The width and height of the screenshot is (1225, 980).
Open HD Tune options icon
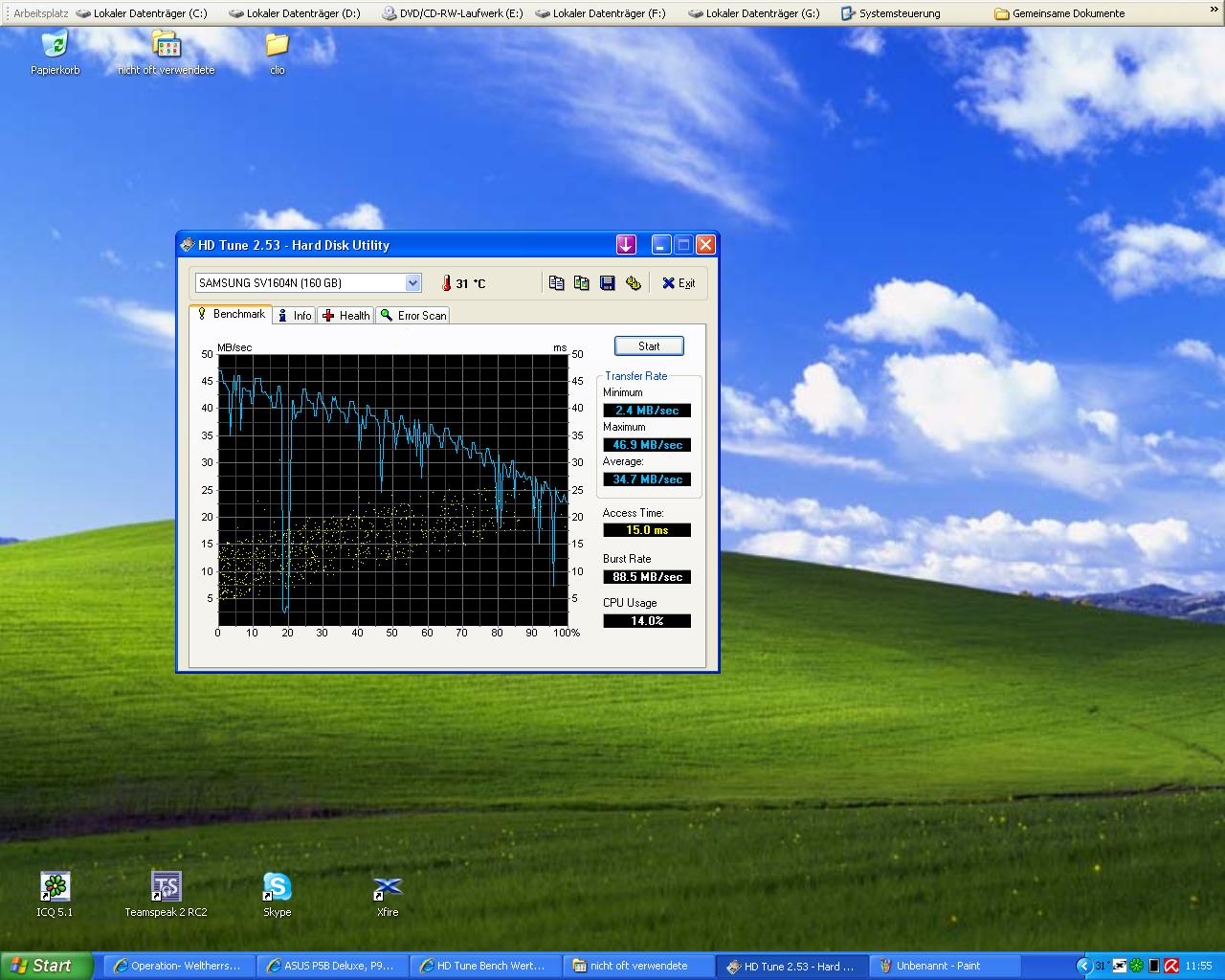633,282
